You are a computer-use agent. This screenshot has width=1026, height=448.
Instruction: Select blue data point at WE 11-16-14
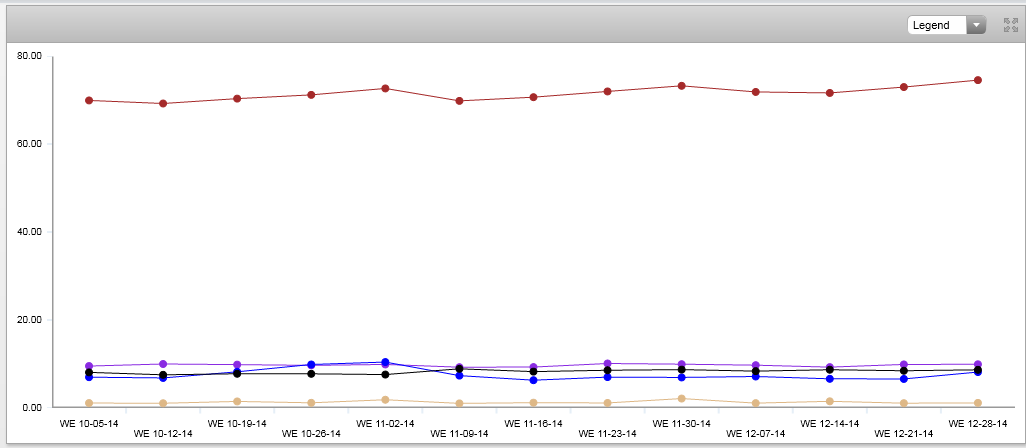tap(533, 380)
